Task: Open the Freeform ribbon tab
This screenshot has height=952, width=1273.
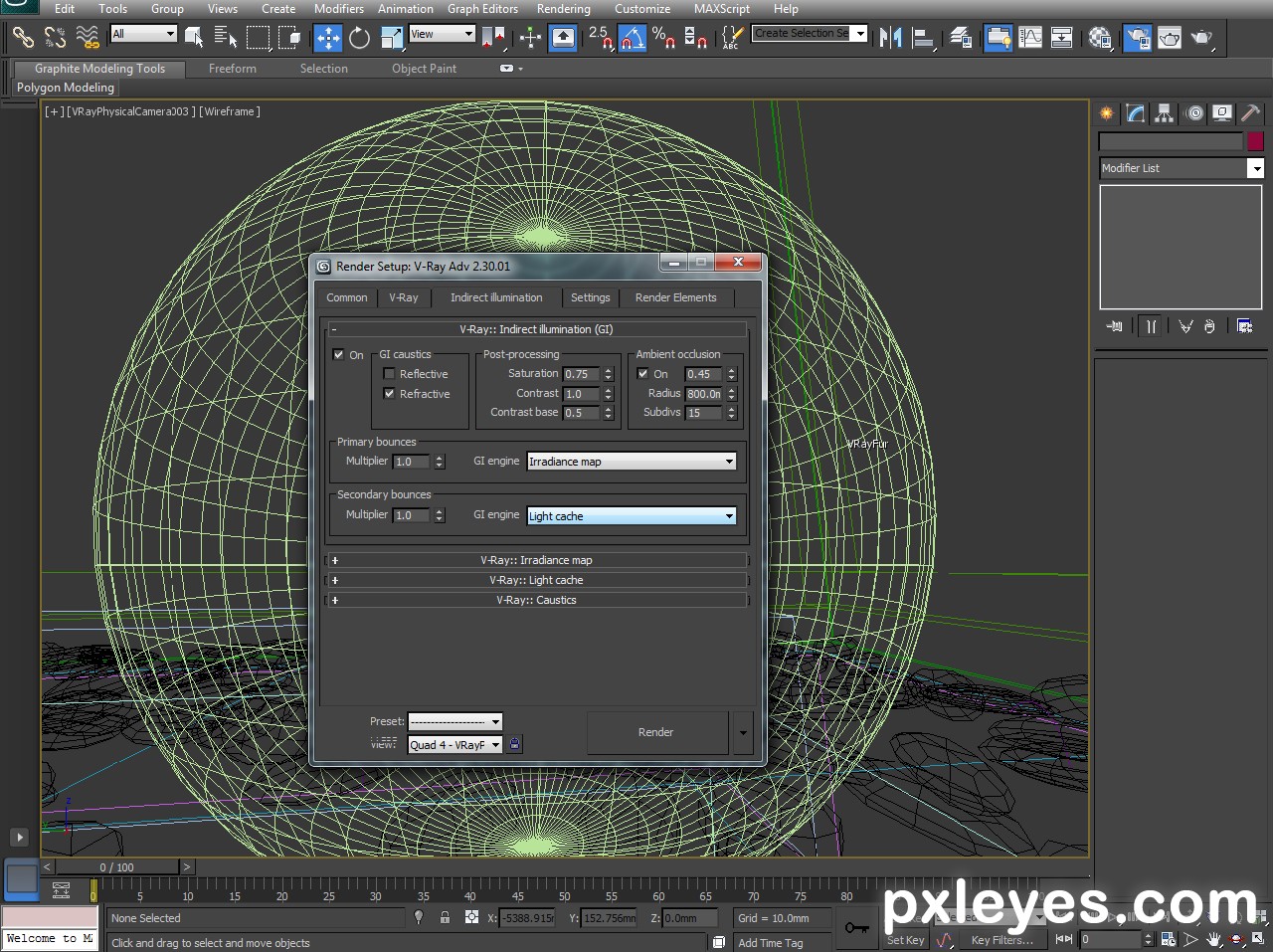Action: click(233, 69)
